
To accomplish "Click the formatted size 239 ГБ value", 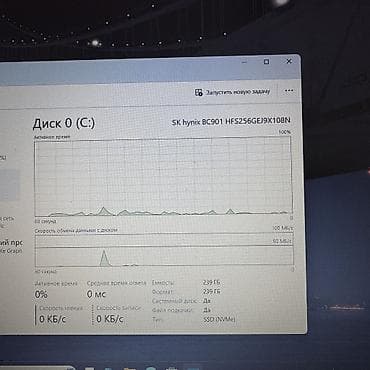I will coord(211,292).
